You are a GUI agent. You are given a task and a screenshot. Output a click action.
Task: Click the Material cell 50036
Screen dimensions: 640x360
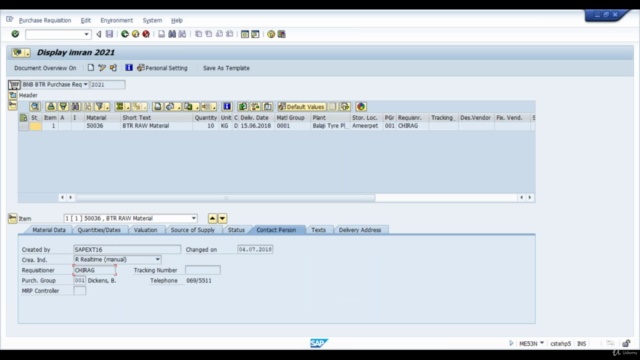103,126
